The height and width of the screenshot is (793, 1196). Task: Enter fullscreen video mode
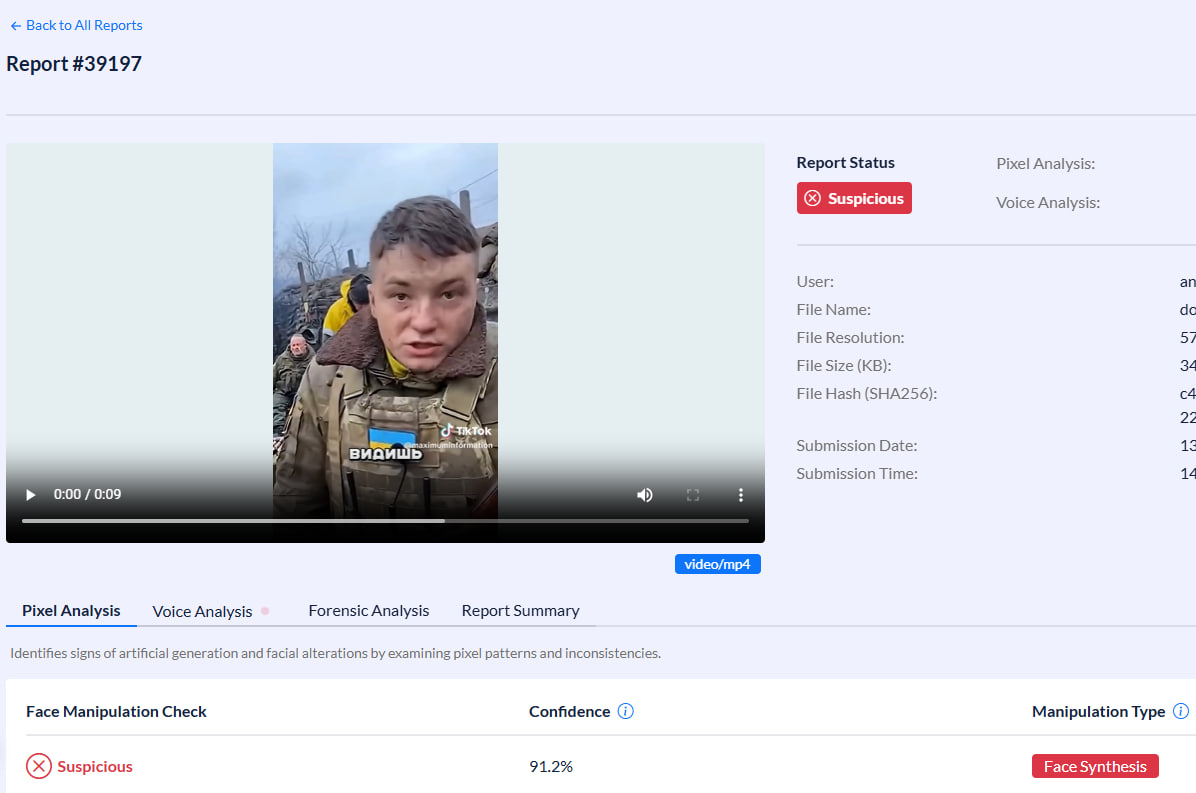[x=692, y=495]
